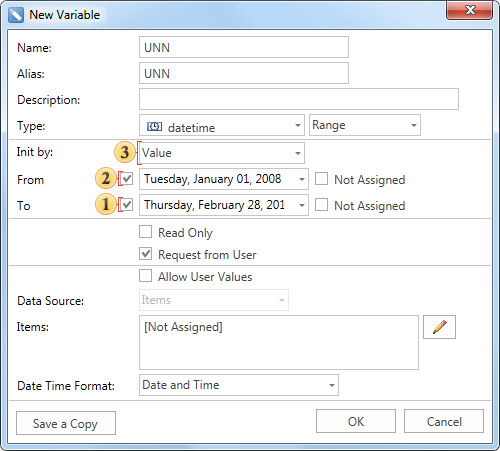Check Not Assigned for From date
Image resolution: width=500 pixels, height=451 pixels.
coord(321,179)
